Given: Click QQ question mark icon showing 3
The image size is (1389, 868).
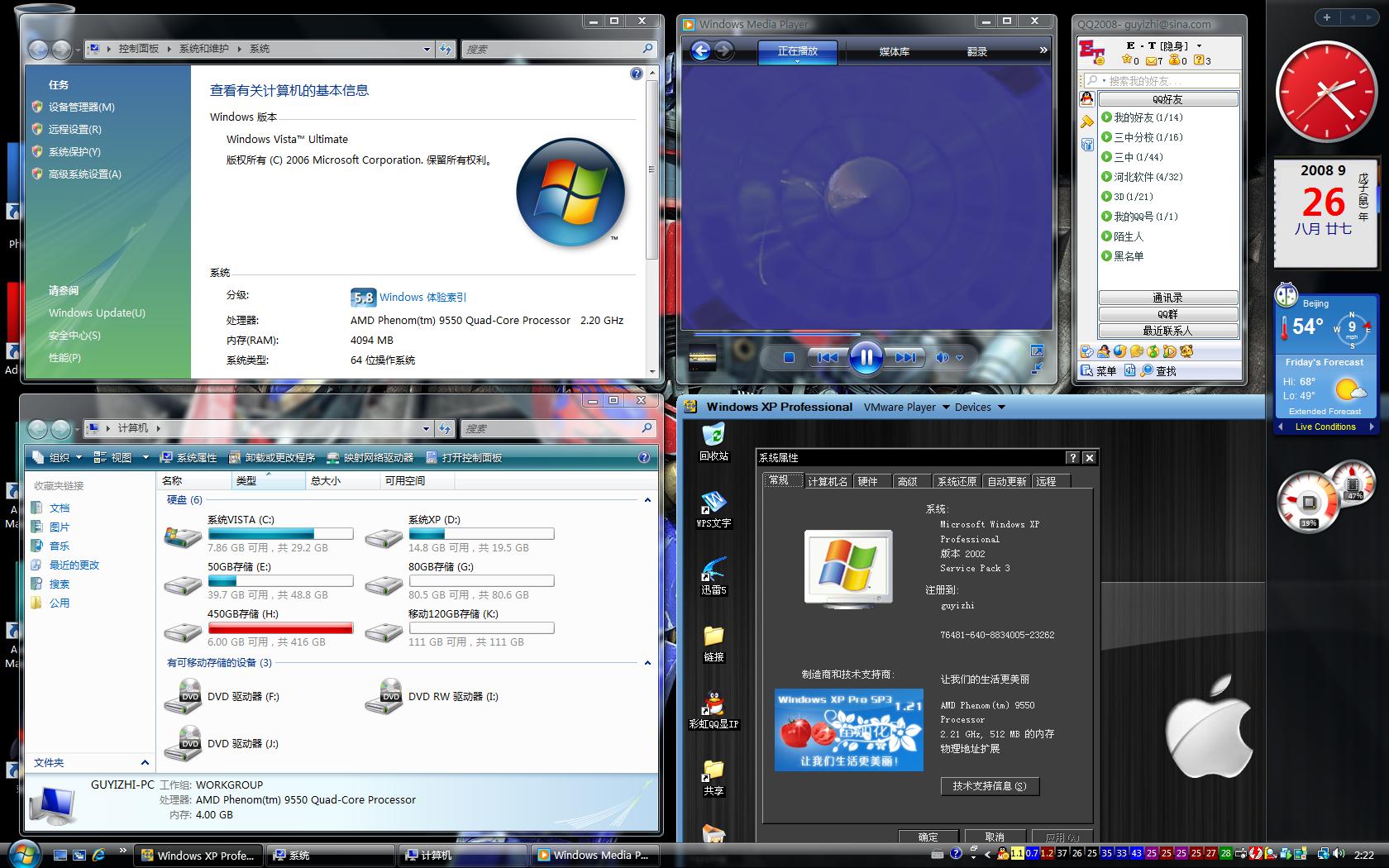Looking at the screenshot, I should 1199,60.
